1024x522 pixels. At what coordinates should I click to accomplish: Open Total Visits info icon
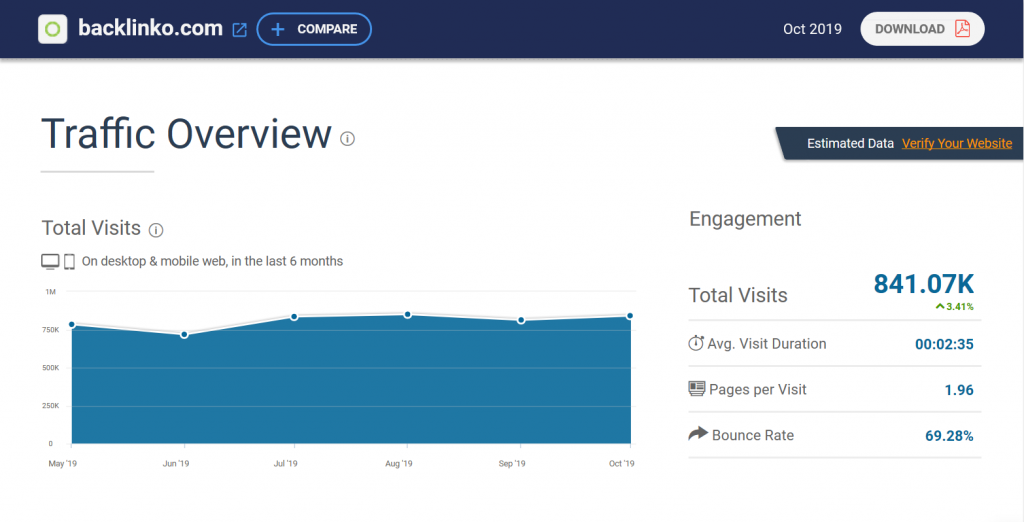point(156,230)
